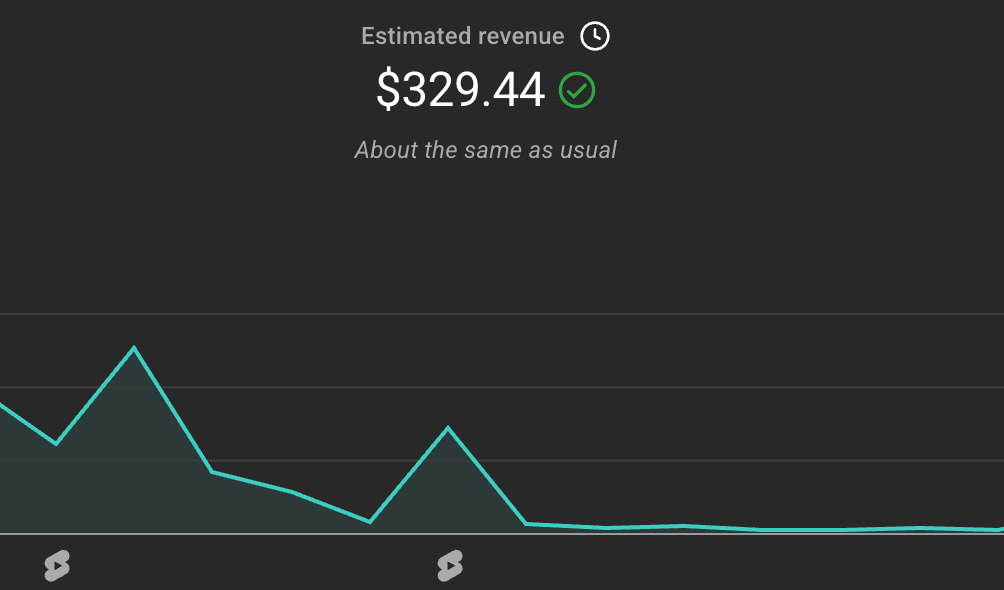Click the Shorts marker under the tallest peak
The width and height of the screenshot is (1004, 590).
[57, 565]
